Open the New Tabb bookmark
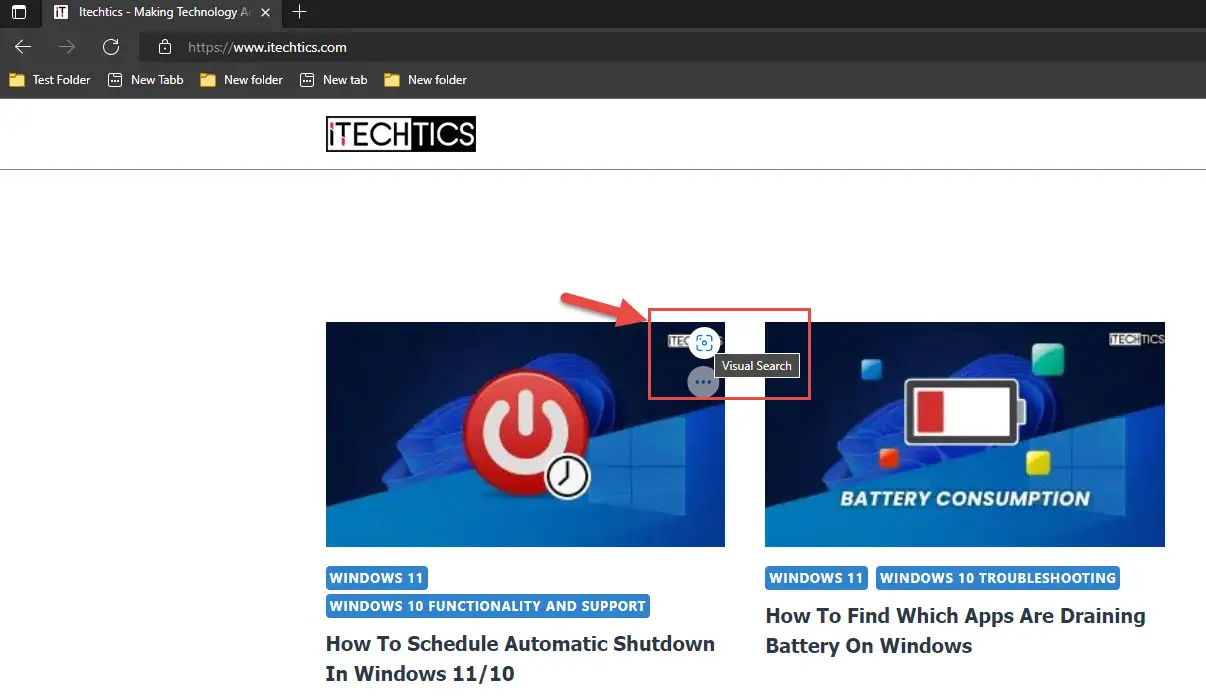The image size is (1206, 699). coord(146,80)
